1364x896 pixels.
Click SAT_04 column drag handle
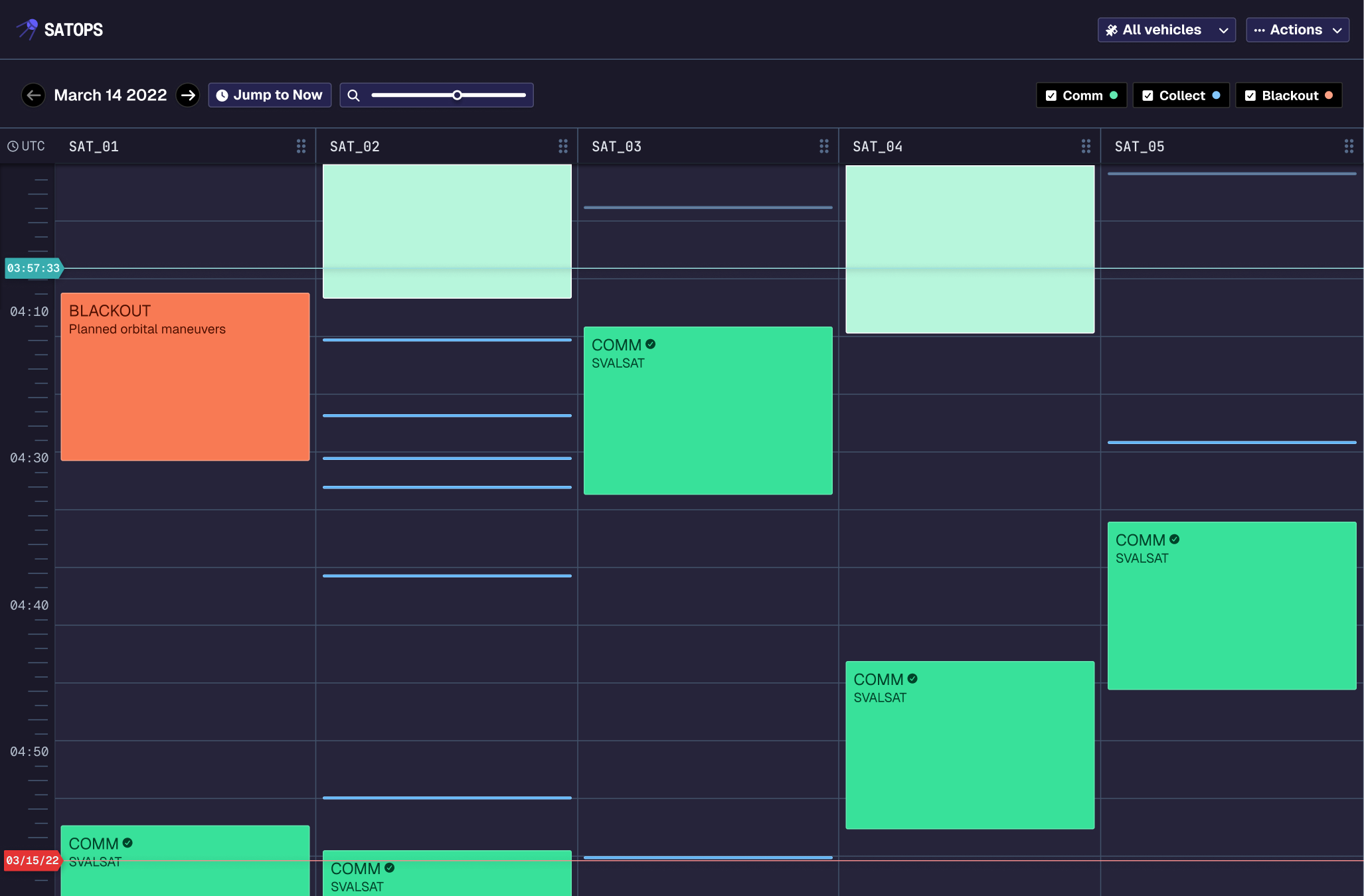pyautogui.click(x=1086, y=146)
